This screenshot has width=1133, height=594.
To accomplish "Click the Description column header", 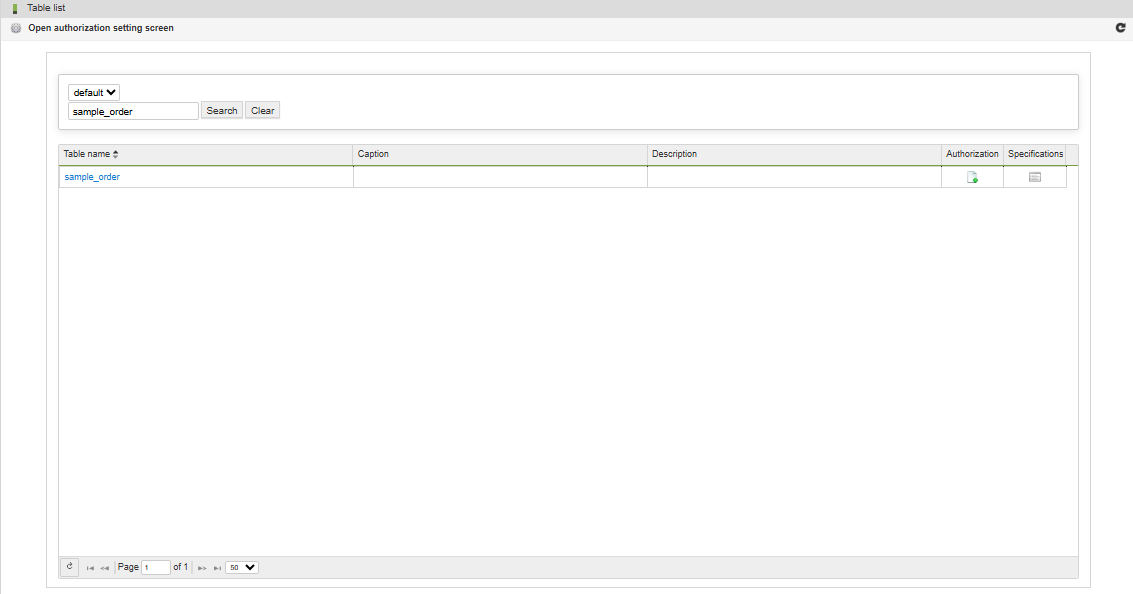I will click(794, 154).
